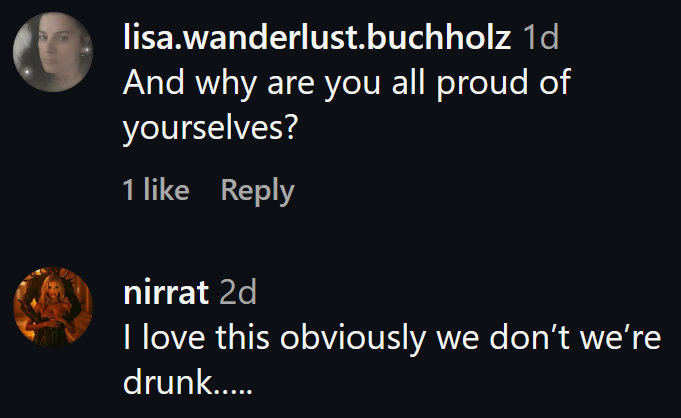Visit the lisa.wanderlust.buchholz username link
The image size is (681, 418).
(317, 38)
